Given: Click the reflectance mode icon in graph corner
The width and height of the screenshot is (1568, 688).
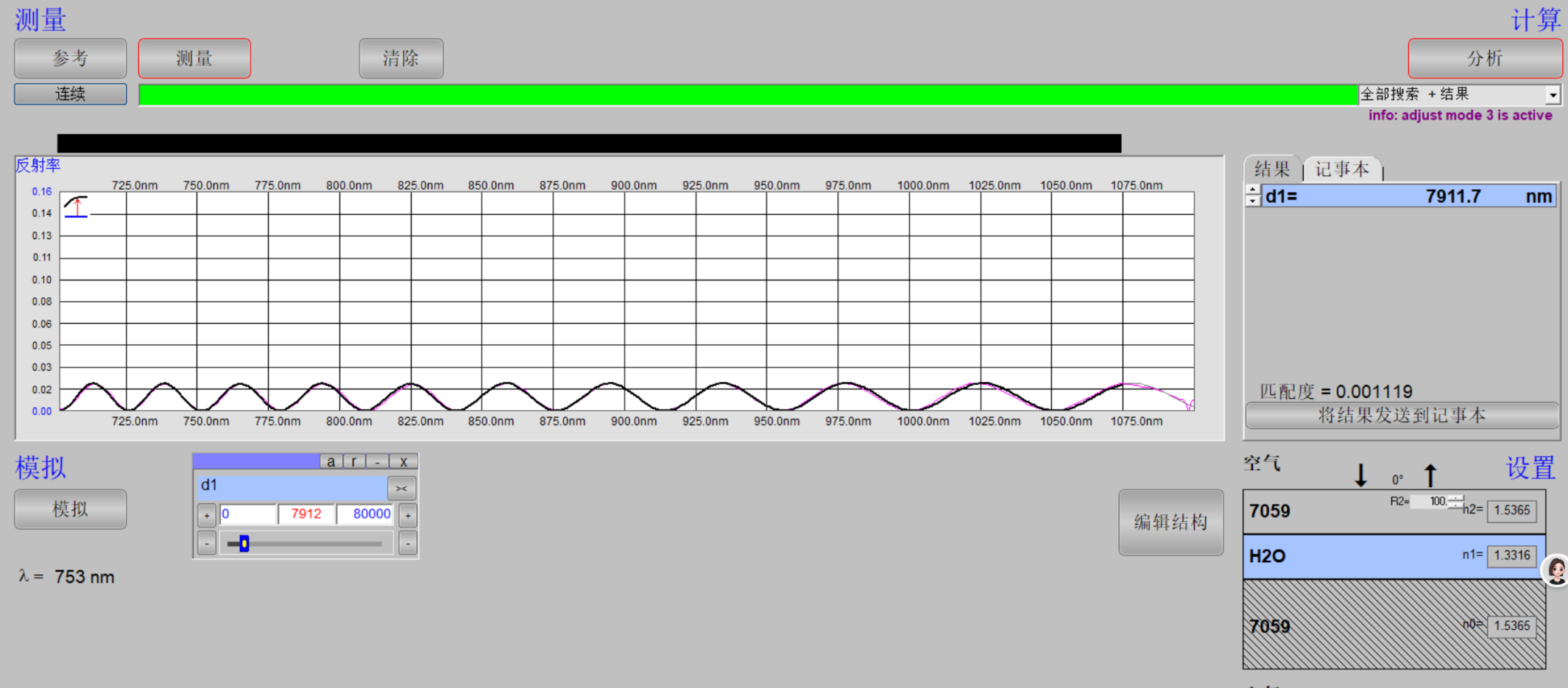Looking at the screenshot, I should [76, 207].
